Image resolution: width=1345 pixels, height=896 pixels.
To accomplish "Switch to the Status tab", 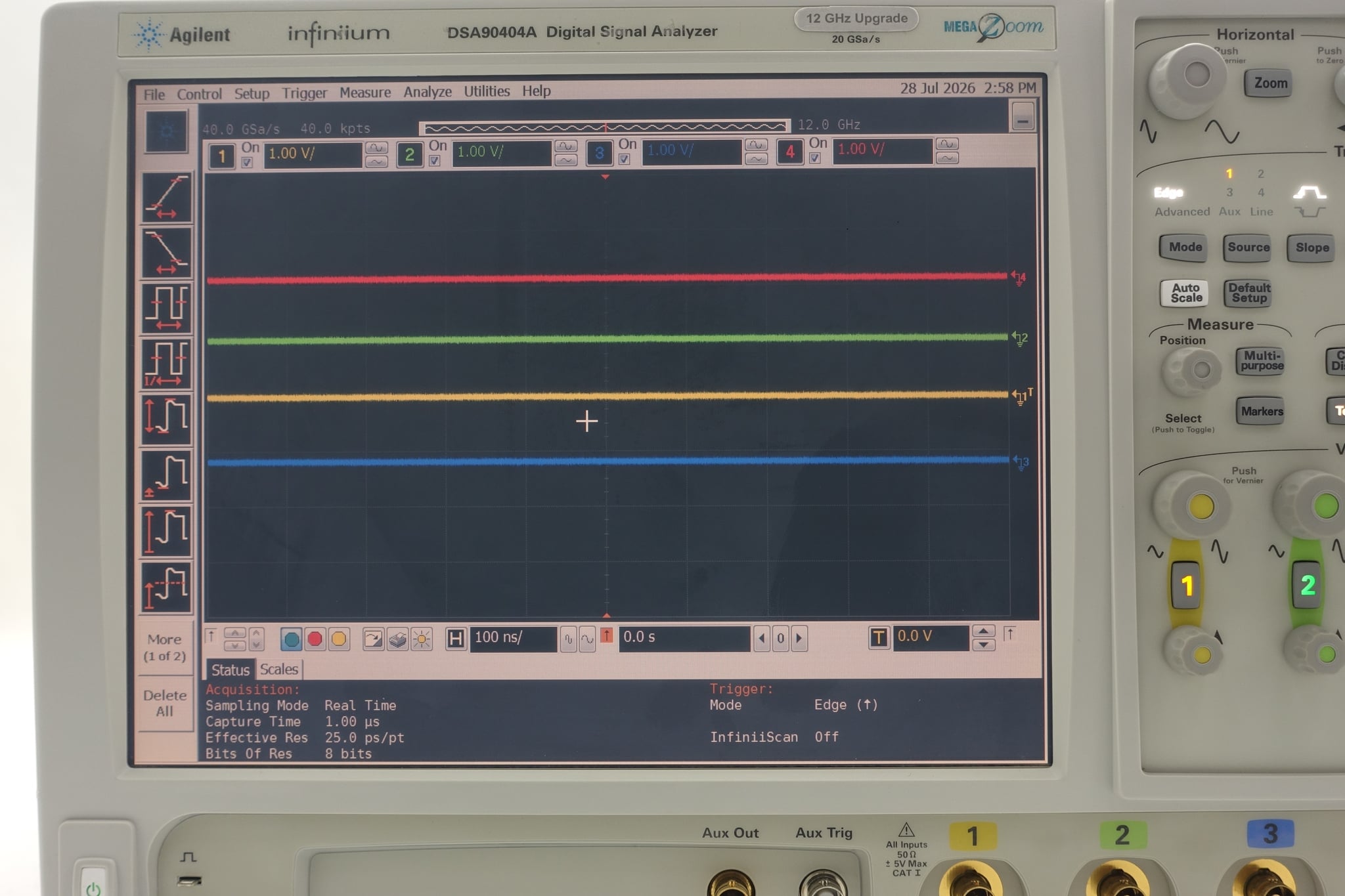I will click(x=230, y=670).
